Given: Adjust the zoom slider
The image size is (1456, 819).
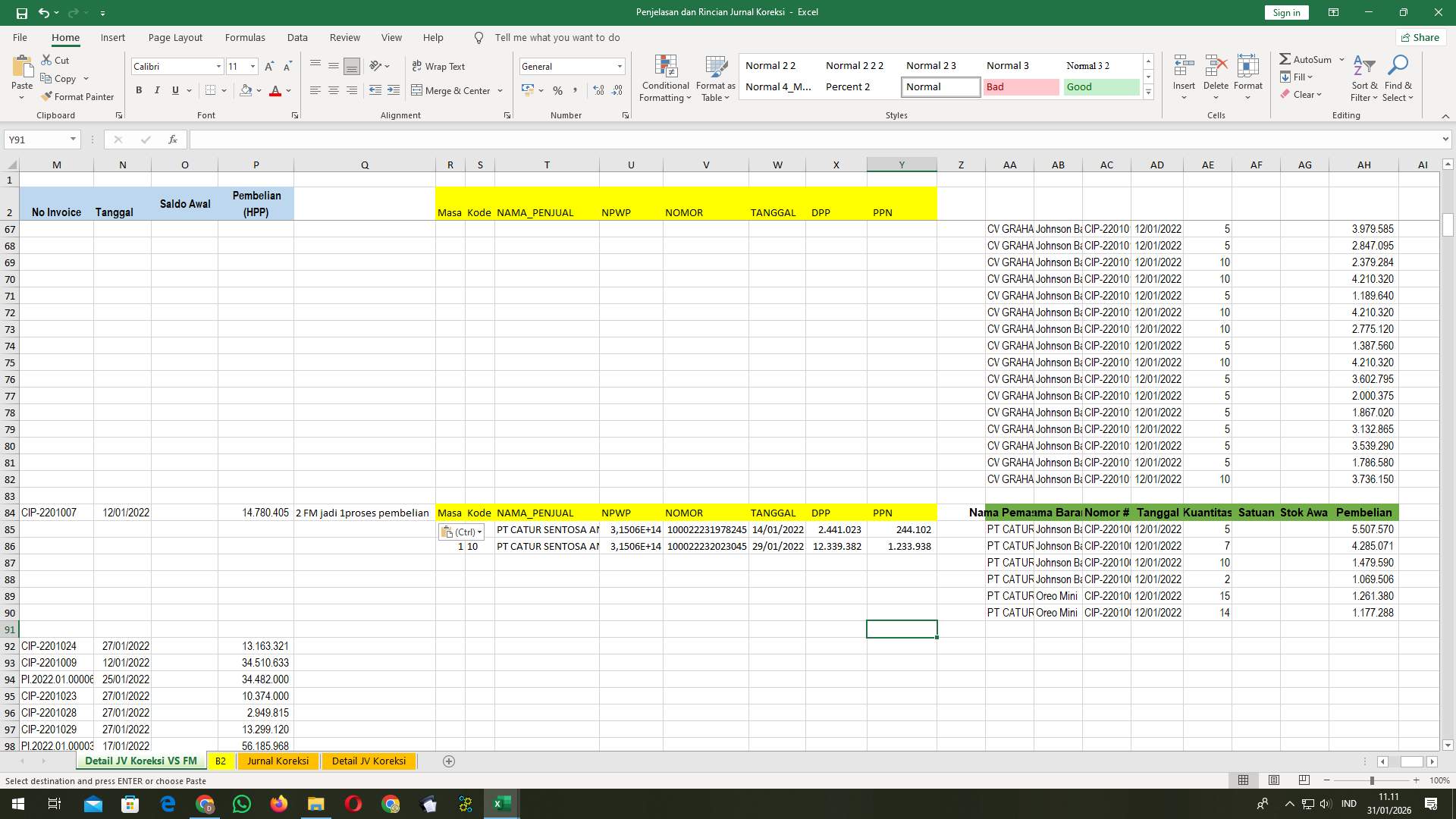Looking at the screenshot, I should (x=1373, y=780).
